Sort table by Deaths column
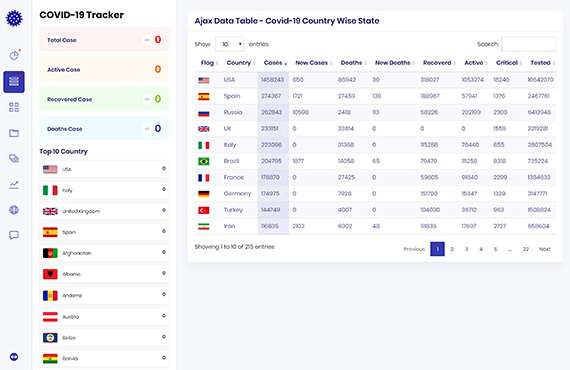This screenshot has width=570, height=370. pos(353,63)
